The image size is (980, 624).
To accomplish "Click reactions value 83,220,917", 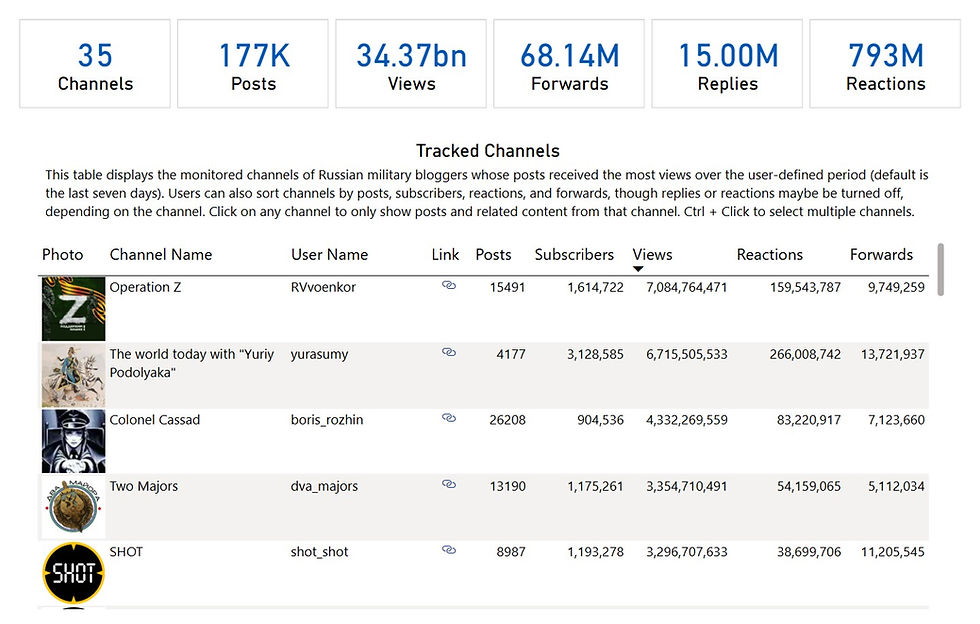I will click(x=809, y=420).
